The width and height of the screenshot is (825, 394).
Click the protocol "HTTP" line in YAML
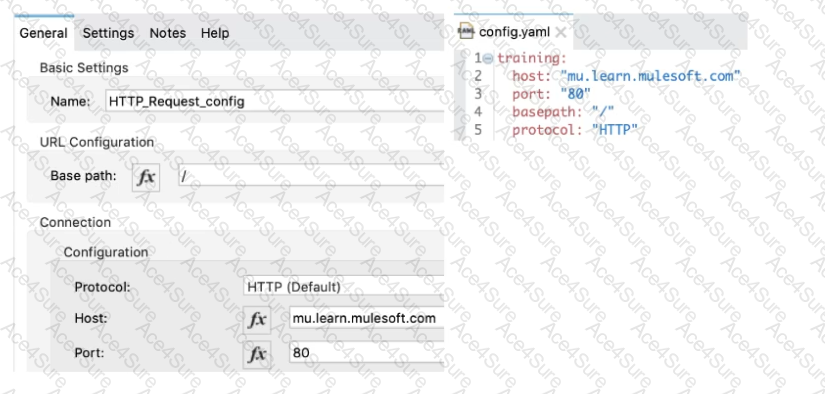[x=575, y=129]
